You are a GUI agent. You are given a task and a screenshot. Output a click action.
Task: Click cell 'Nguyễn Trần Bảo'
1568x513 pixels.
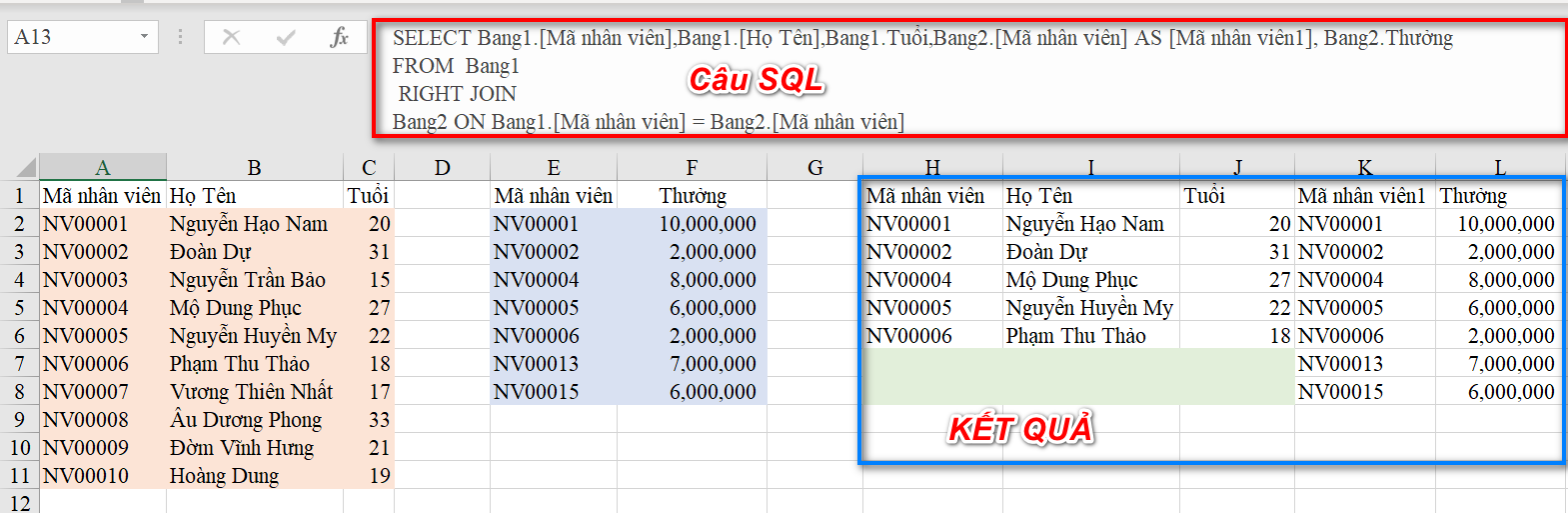255,279
